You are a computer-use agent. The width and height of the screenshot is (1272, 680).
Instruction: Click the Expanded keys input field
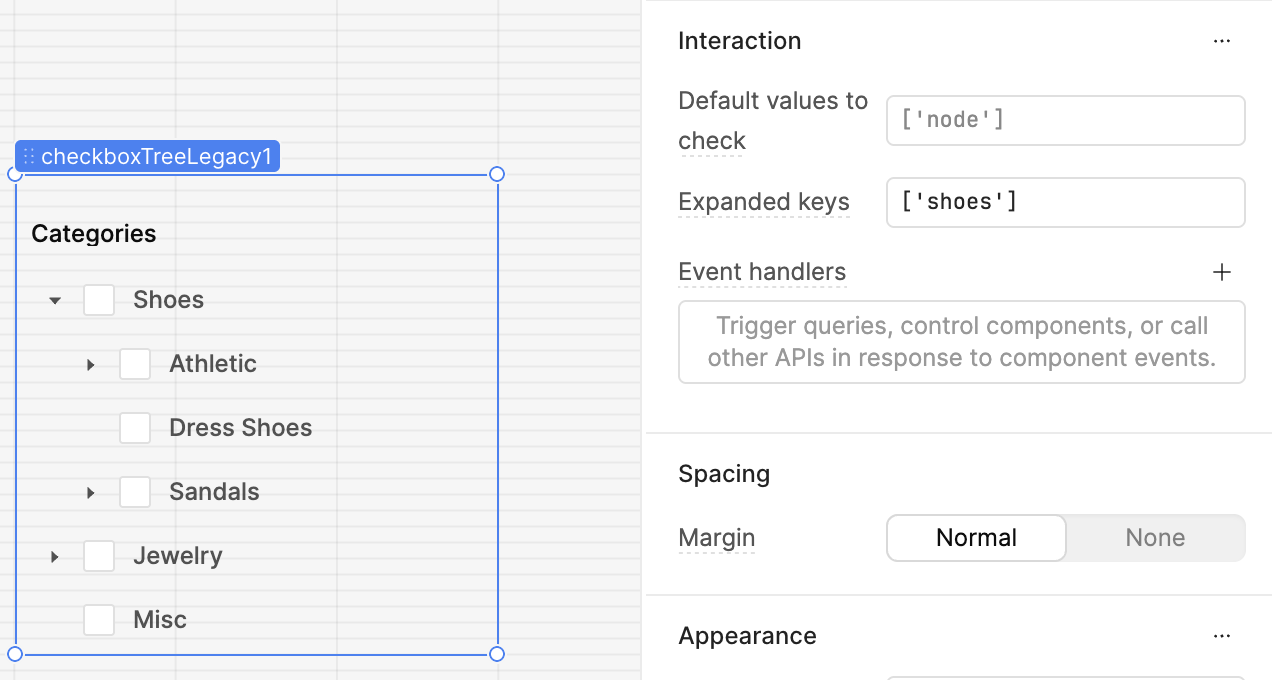[x=1065, y=202]
